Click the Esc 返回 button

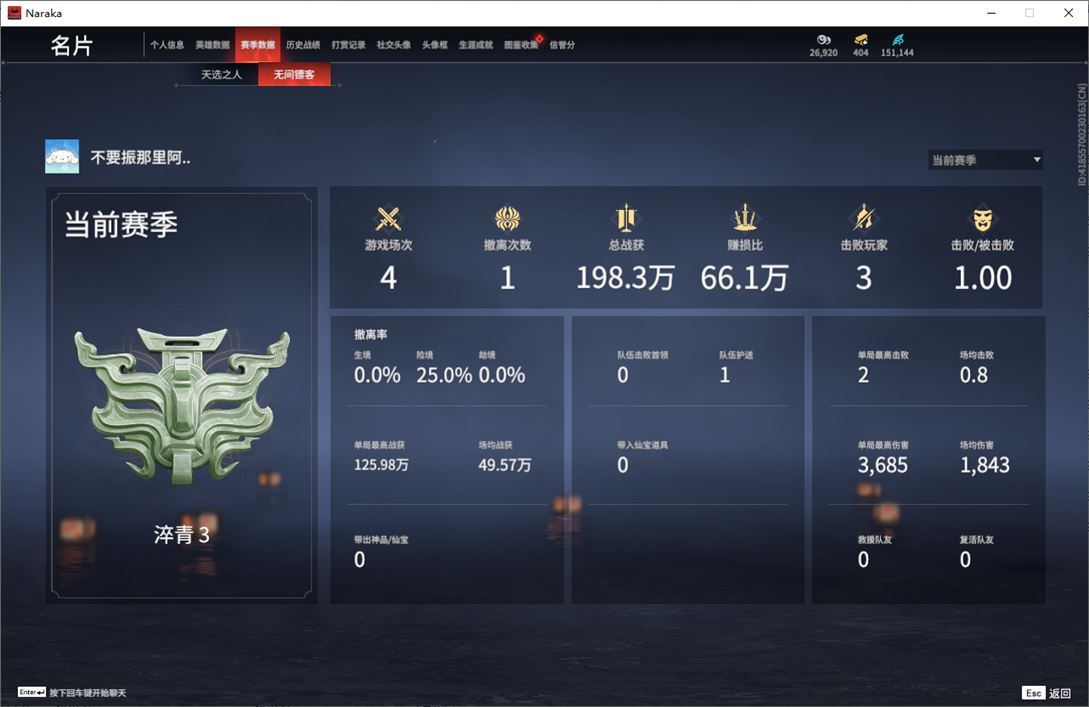1047,693
